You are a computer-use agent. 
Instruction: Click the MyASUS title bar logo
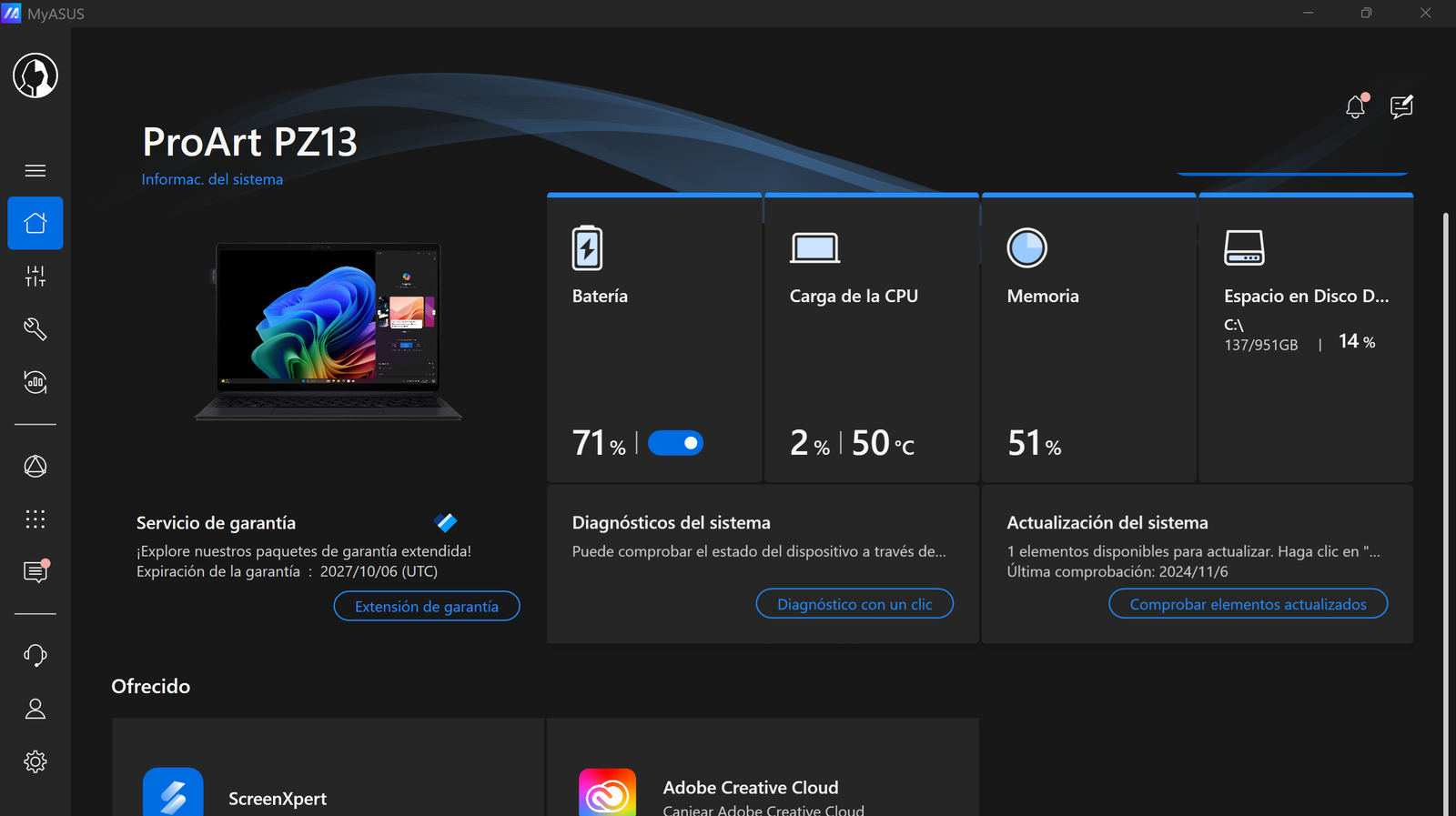pyautogui.click(x=11, y=14)
